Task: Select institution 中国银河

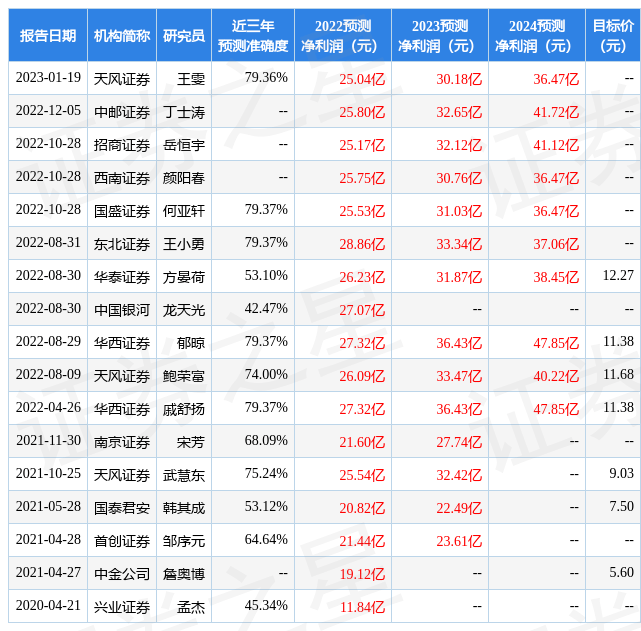Action: pos(122,310)
